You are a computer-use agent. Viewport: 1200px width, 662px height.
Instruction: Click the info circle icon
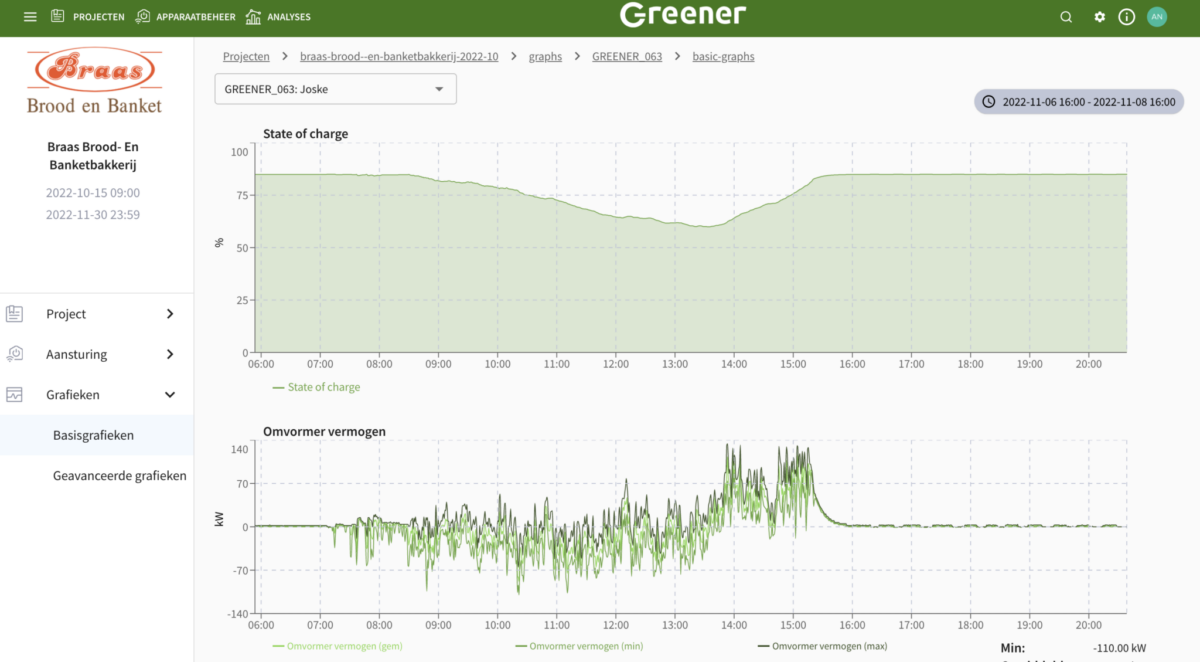1127,17
